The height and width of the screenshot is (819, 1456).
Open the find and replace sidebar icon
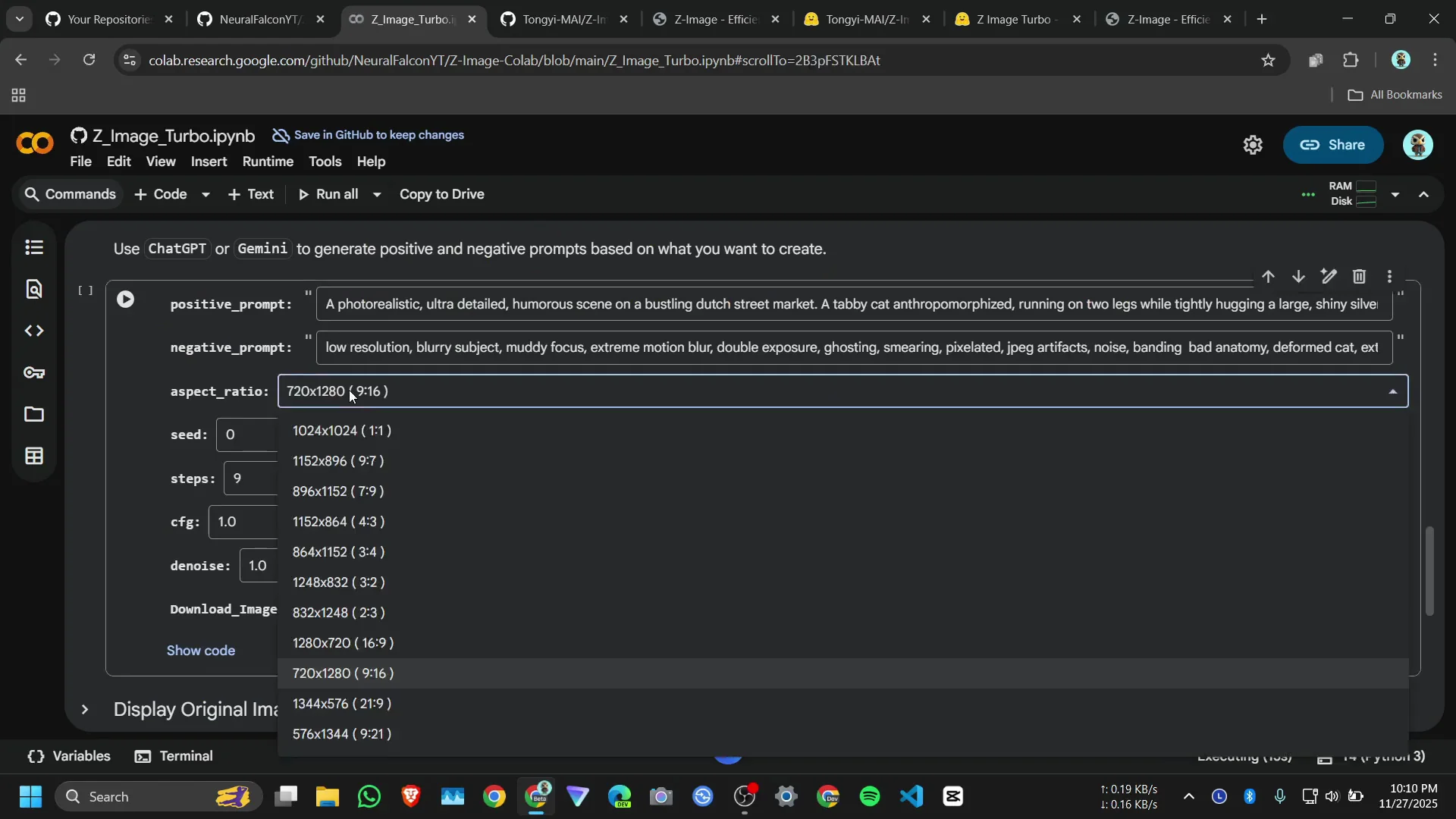pyautogui.click(x=34, y=289)
